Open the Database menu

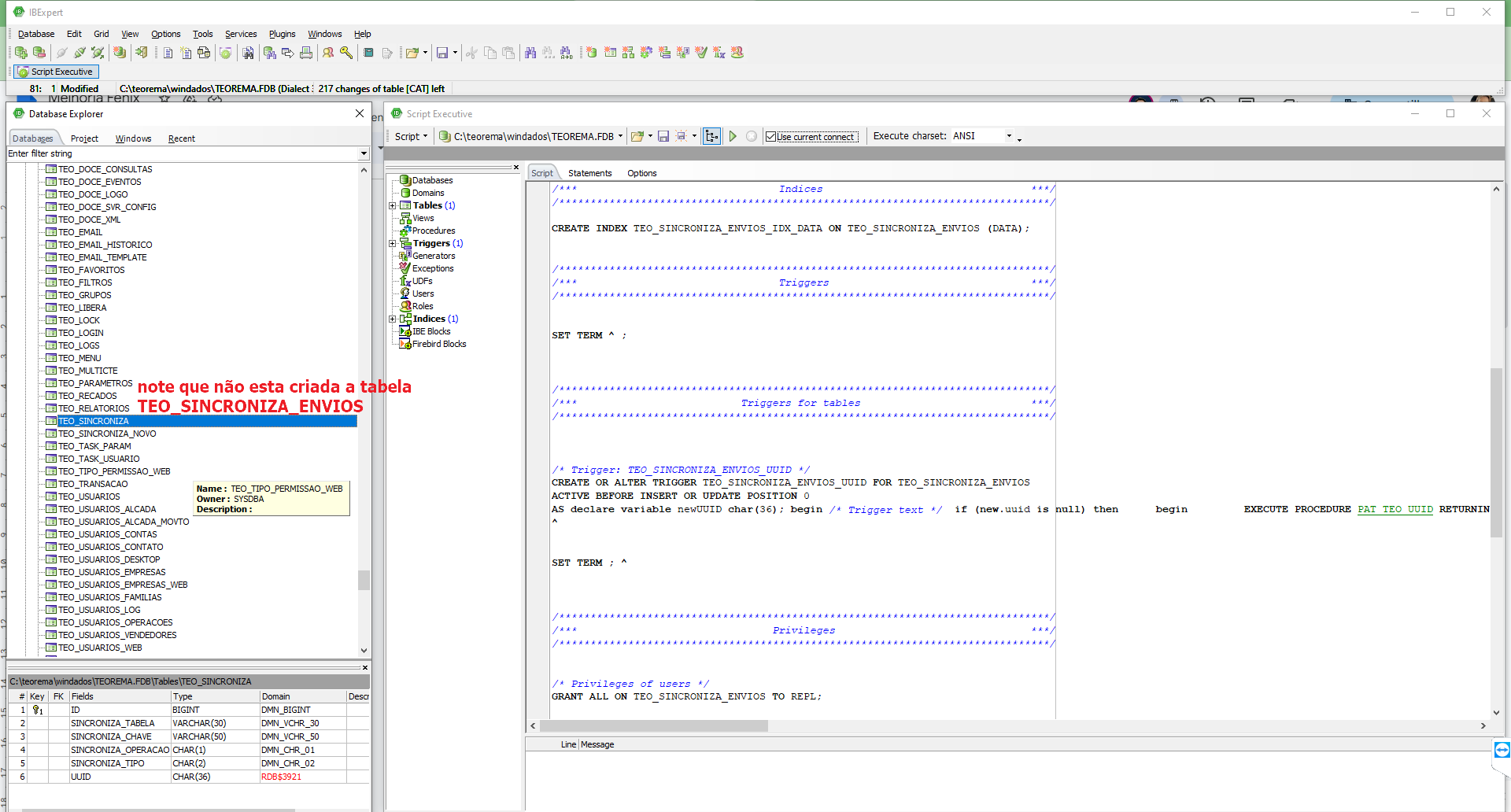pyautogui.click(x=36, y=34)
